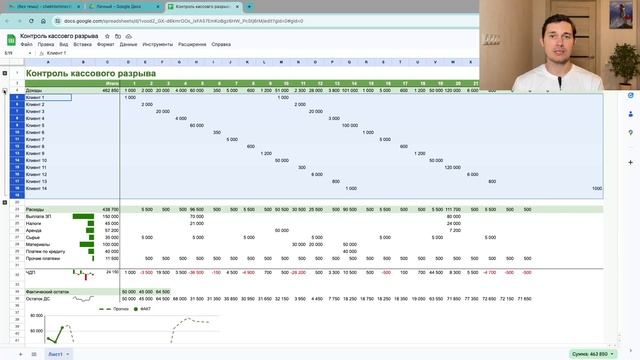Reload the page with the refresh icon
Viewport: 640px width, 360px height.
[x=31, y=21]
